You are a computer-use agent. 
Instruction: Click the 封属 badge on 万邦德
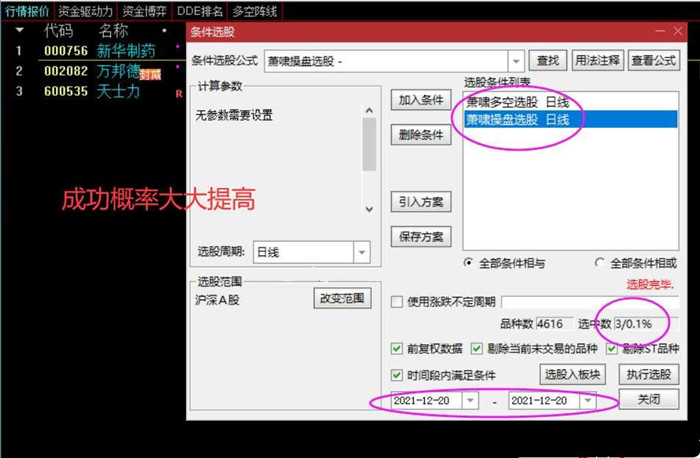pyautogui.click(x=150, y=75)
